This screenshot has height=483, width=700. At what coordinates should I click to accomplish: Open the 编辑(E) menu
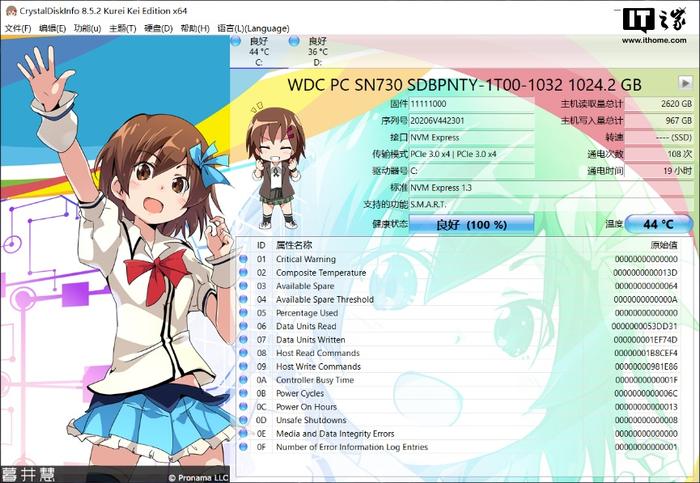pyautogui.click(x=52, y=29)
